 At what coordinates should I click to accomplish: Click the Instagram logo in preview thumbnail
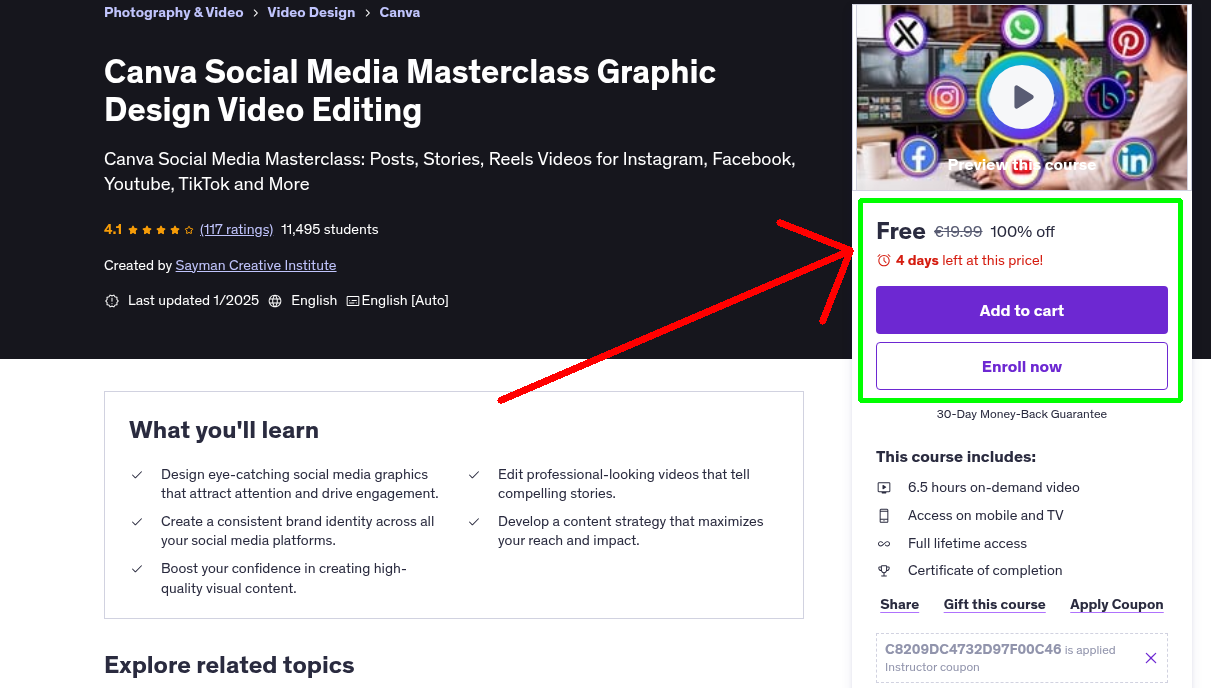click(946, 98)
